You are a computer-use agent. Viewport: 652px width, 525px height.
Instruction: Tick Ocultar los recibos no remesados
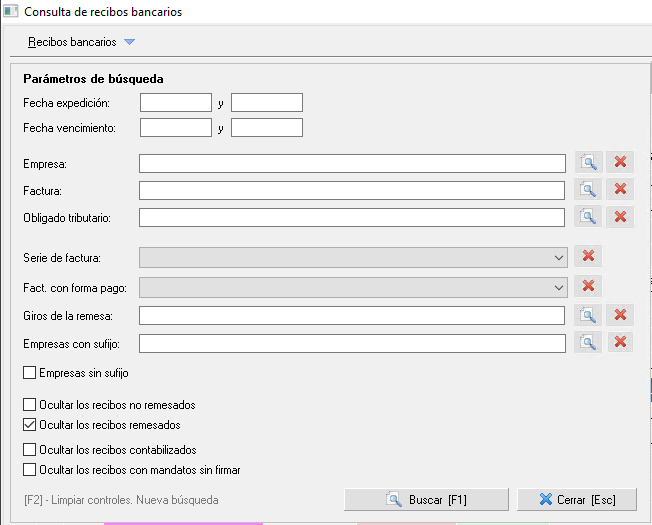30,404
